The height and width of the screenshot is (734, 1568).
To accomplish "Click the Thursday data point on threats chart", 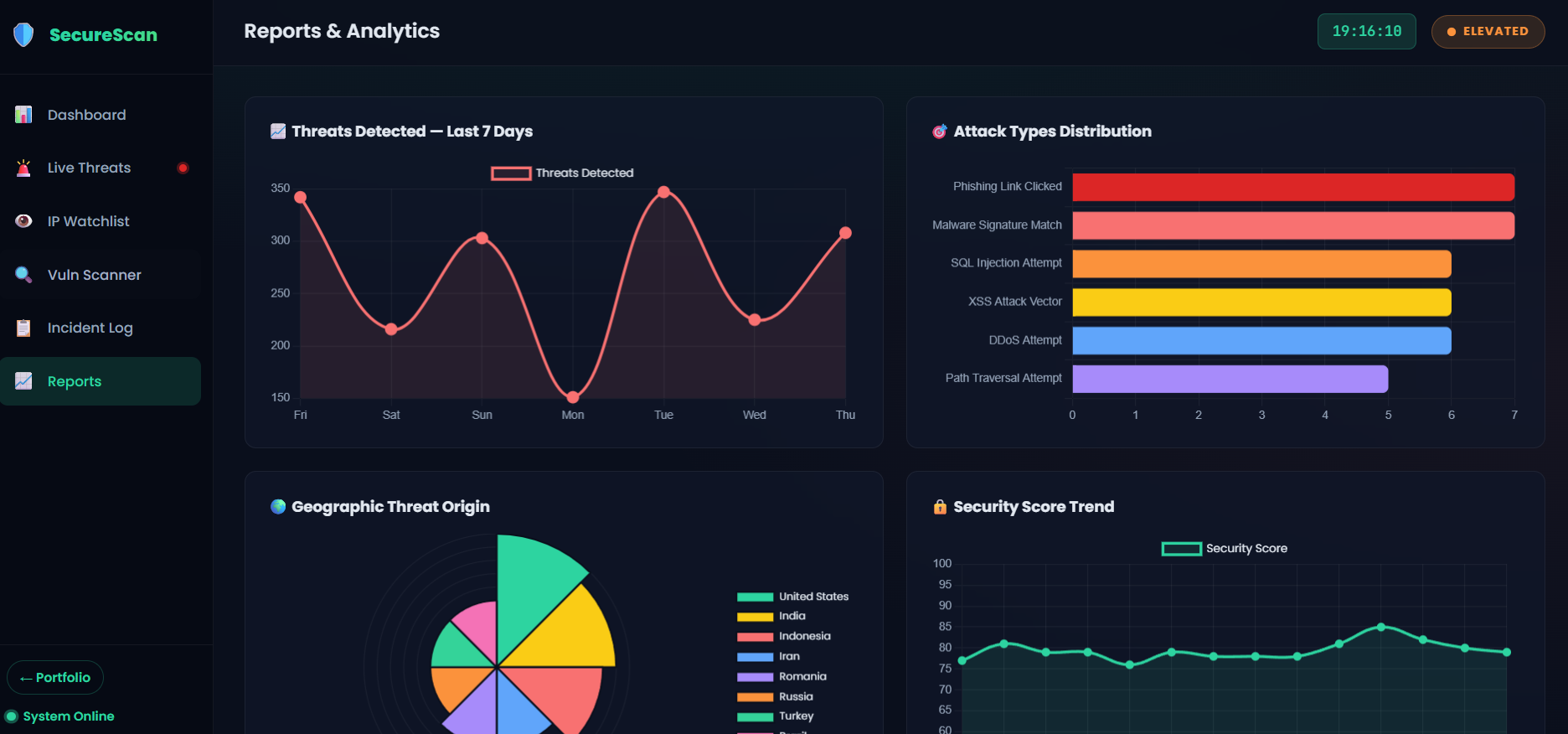I will pyautogui.click(x=845, y=233).
